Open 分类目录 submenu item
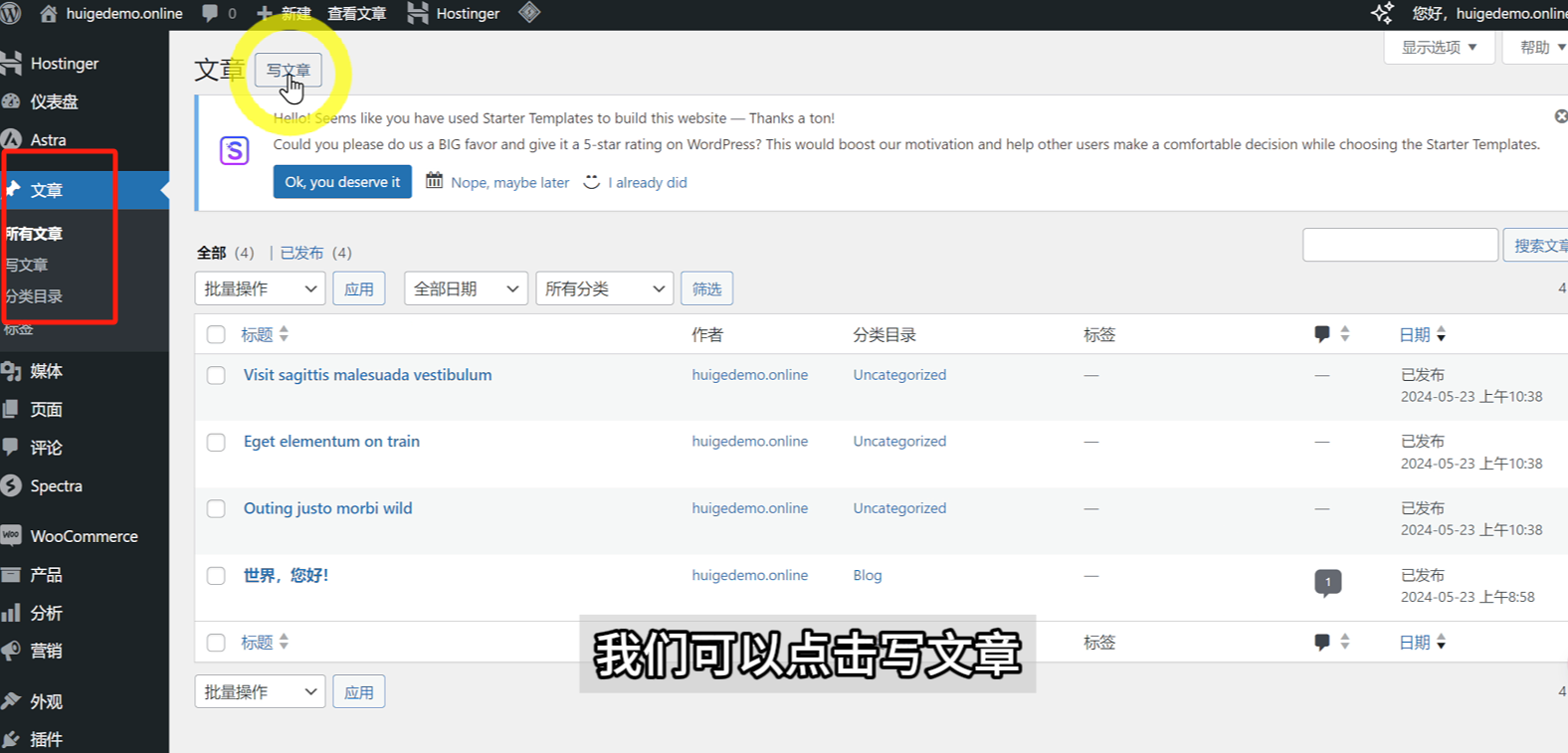The height and width of the screenshot is (753, 1568). 34,296
